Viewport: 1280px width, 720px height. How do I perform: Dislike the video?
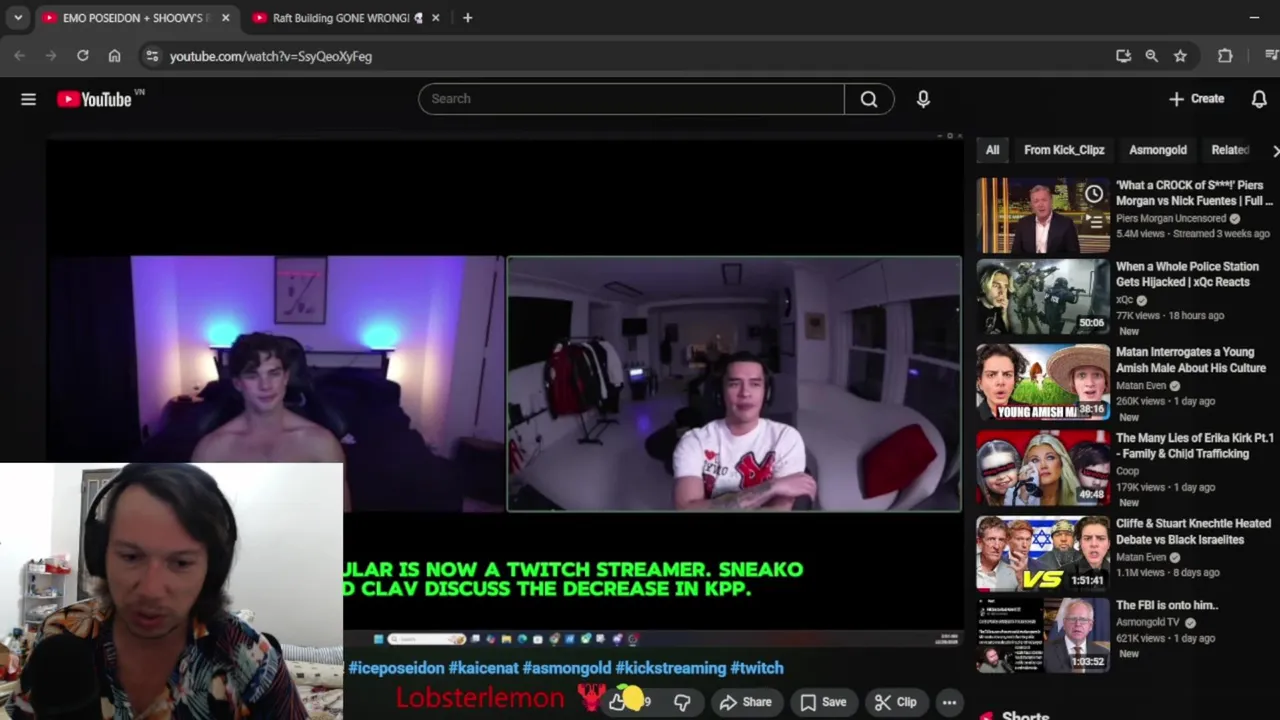click(x=682, y=702)
